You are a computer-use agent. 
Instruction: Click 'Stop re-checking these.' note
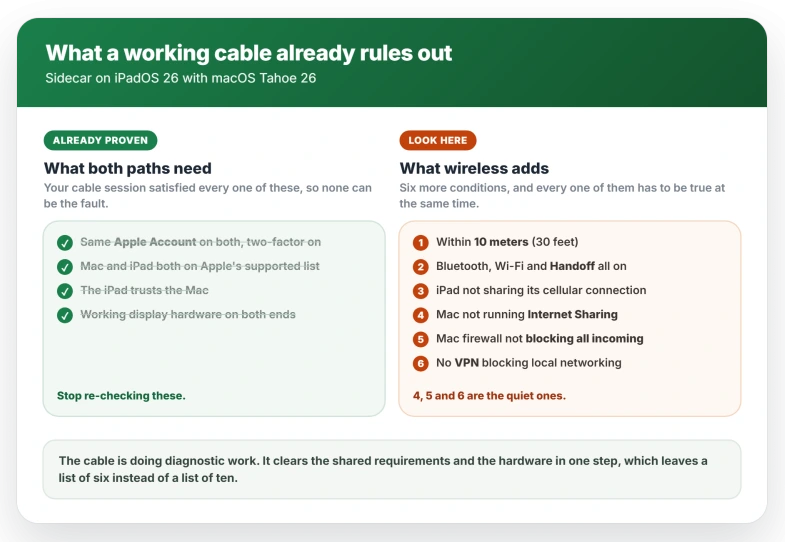[121, 396]
